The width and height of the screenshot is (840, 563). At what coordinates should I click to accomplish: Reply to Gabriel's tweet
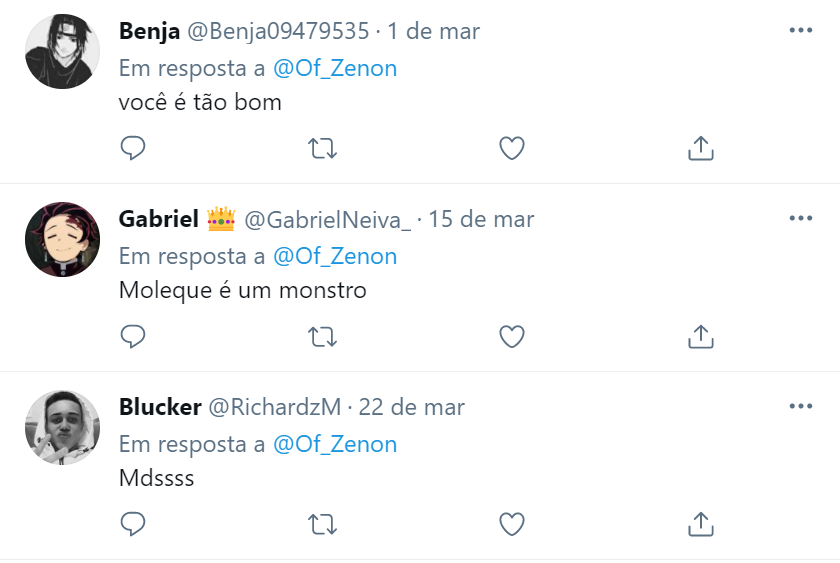[133, 337]
